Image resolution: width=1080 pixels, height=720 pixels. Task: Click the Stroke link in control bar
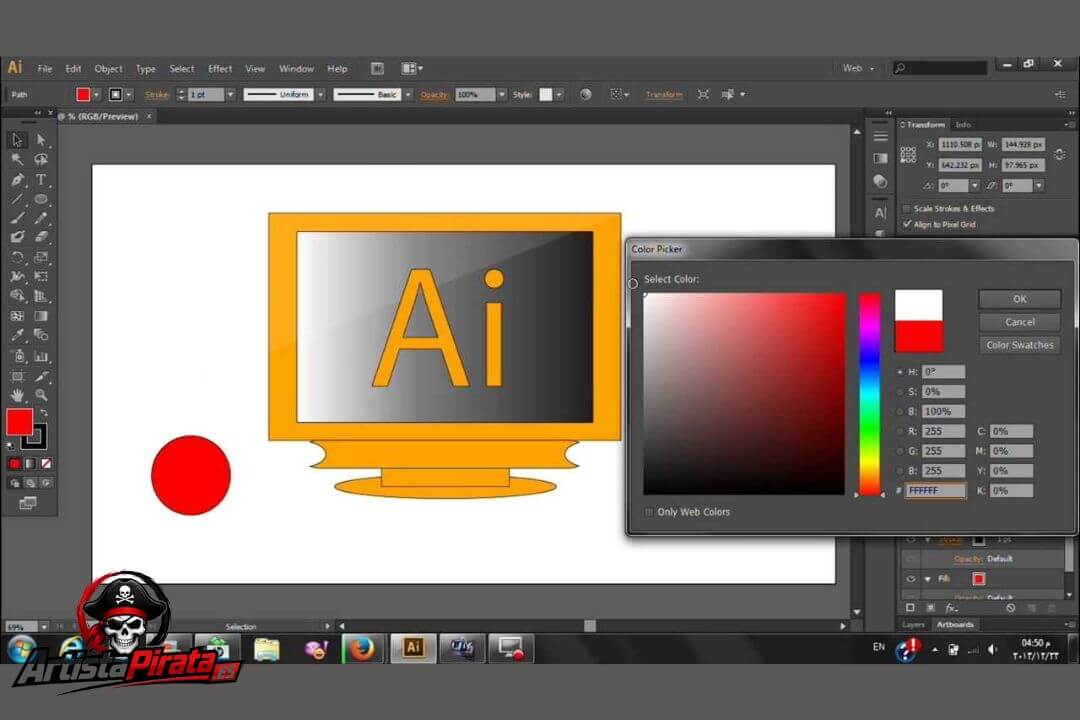pos(157,94)
